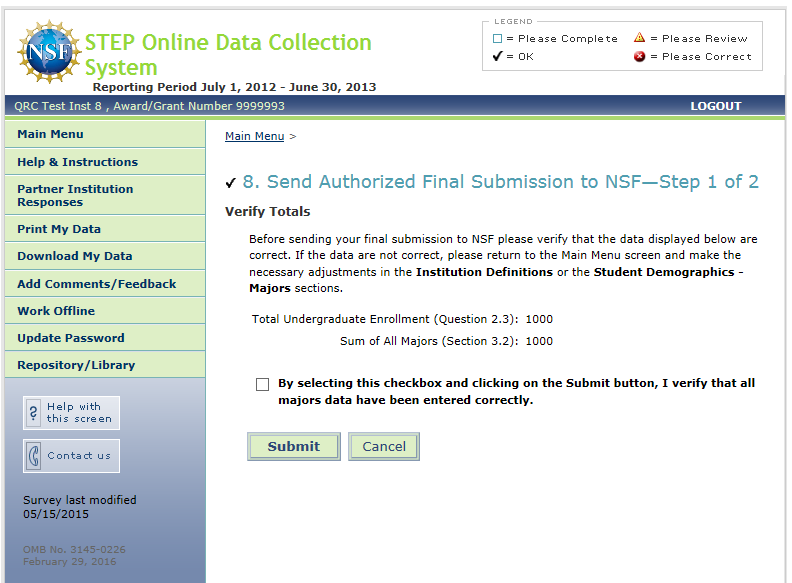Click the QRC Test Inst 8 award text
The width and height of the screenshot is (792, 583).
click(150, 106)
